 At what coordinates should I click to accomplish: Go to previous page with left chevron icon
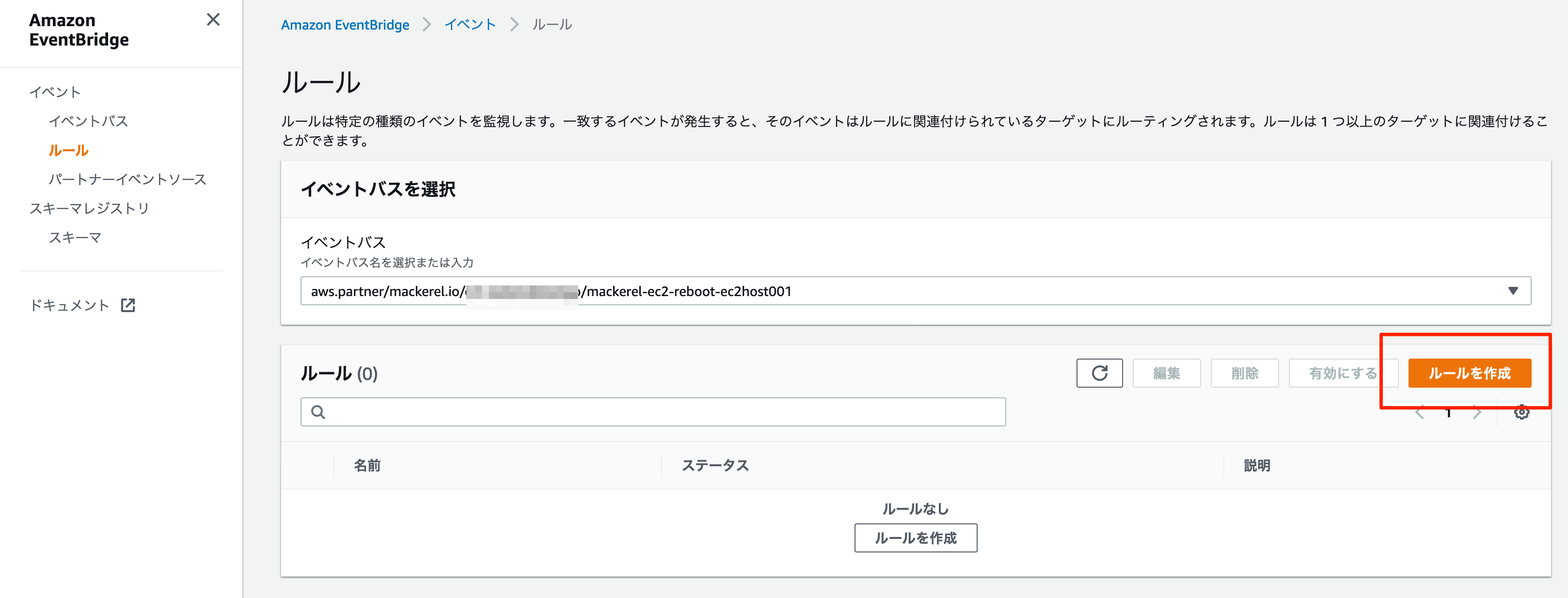1419,412
